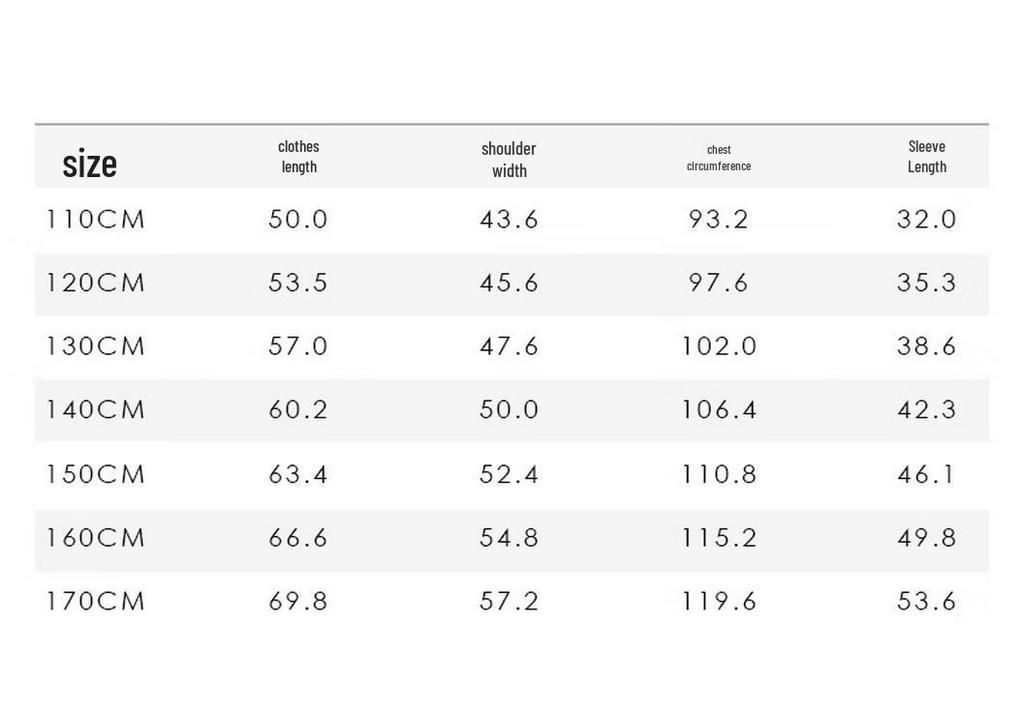The height and width of the screenshot is (716, 1024).
Task: Select the 110CM size row label
Action: pos(95,220)
